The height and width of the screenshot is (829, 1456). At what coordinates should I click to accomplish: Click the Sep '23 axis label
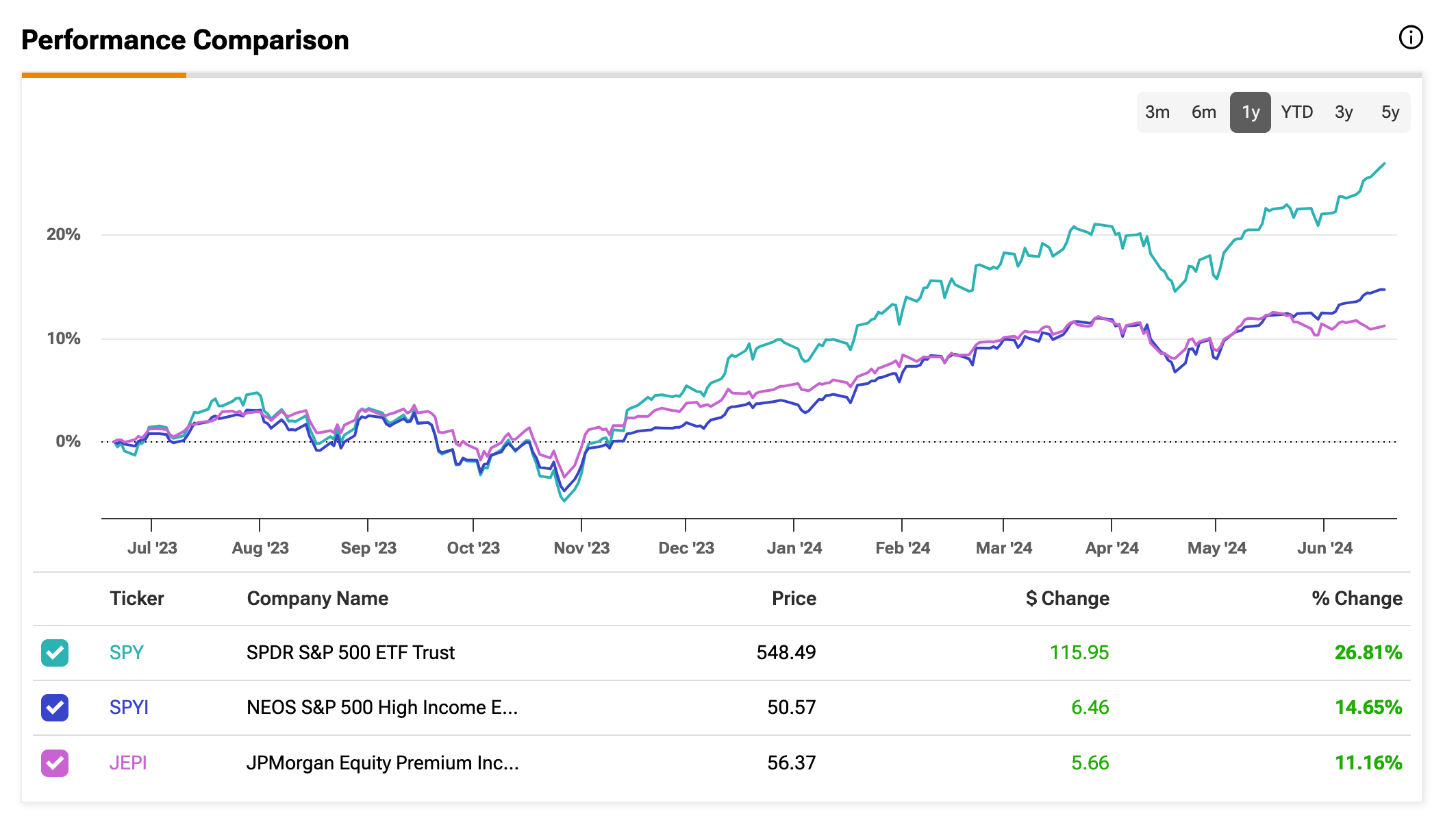[368, 549]
